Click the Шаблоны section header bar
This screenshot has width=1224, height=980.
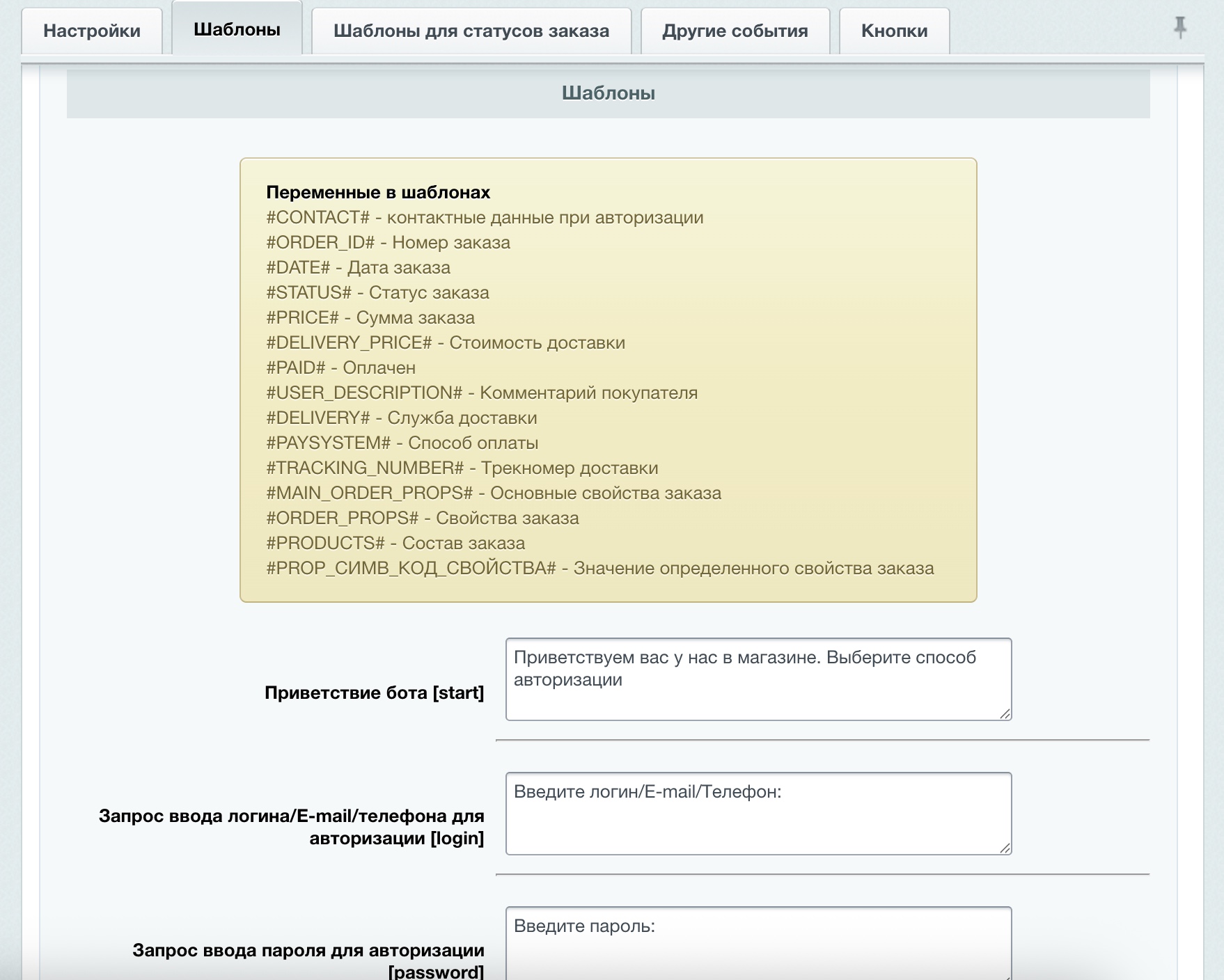(x=608, y=93)
